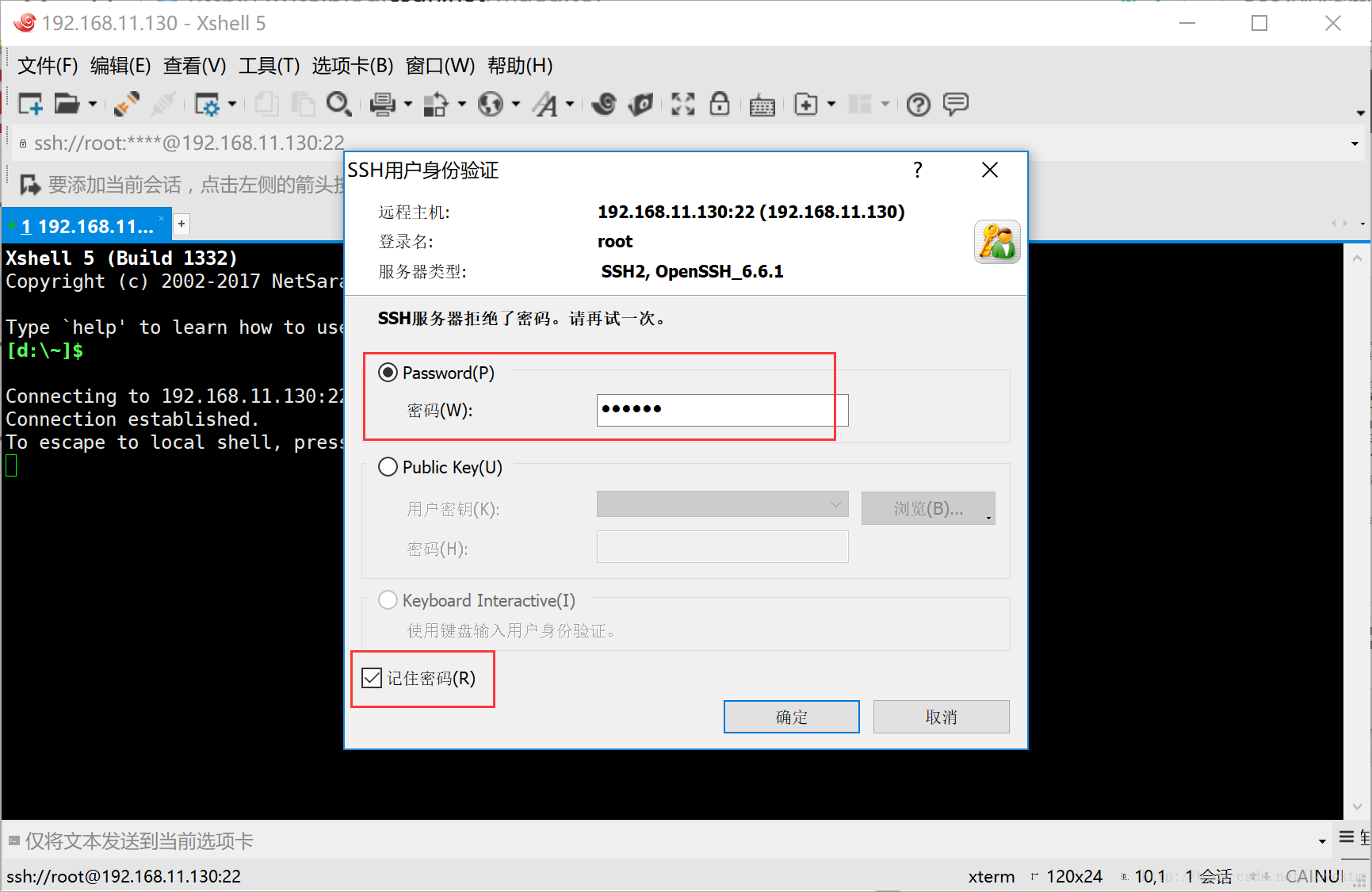
Task: Click the Find magnifier icon
Action: (x=339, y=104)
